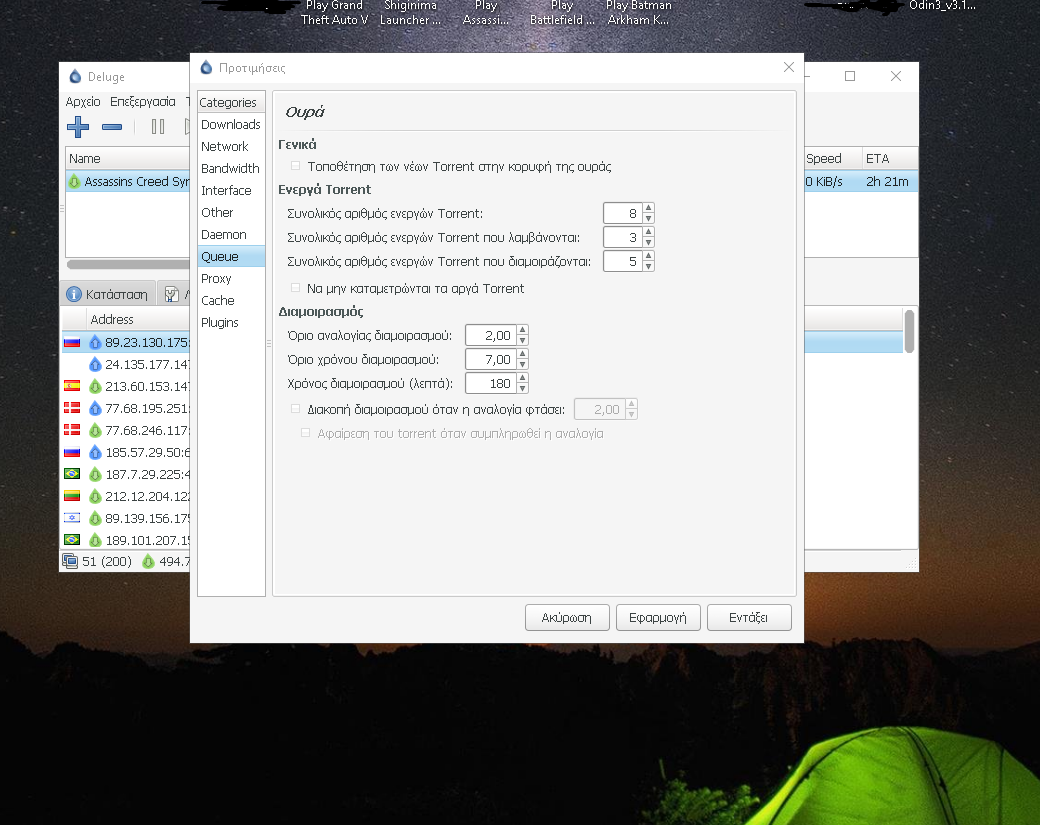
Task: Click the peer icon of 24.135.177.14
Action: pyautogui.click(x=96, y=364)
